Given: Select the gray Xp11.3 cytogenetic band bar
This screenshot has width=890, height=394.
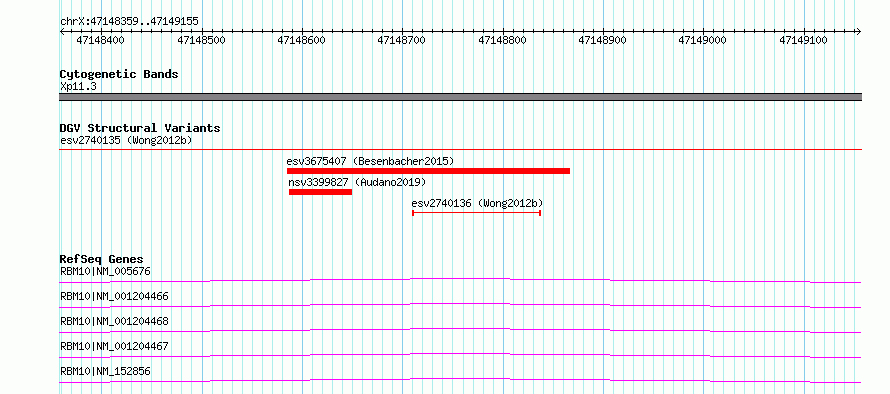Looking at the screenshot, I should click(x=460, y=97).
